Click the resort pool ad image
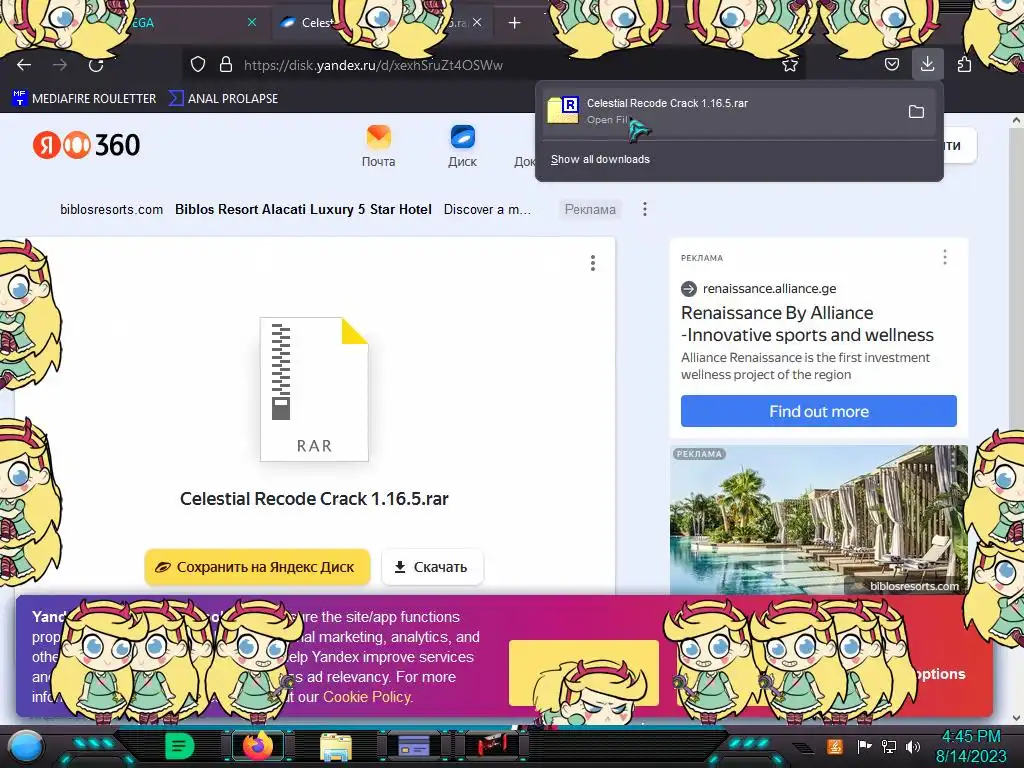The image size is (1024, 768). (x=818, y=520)
